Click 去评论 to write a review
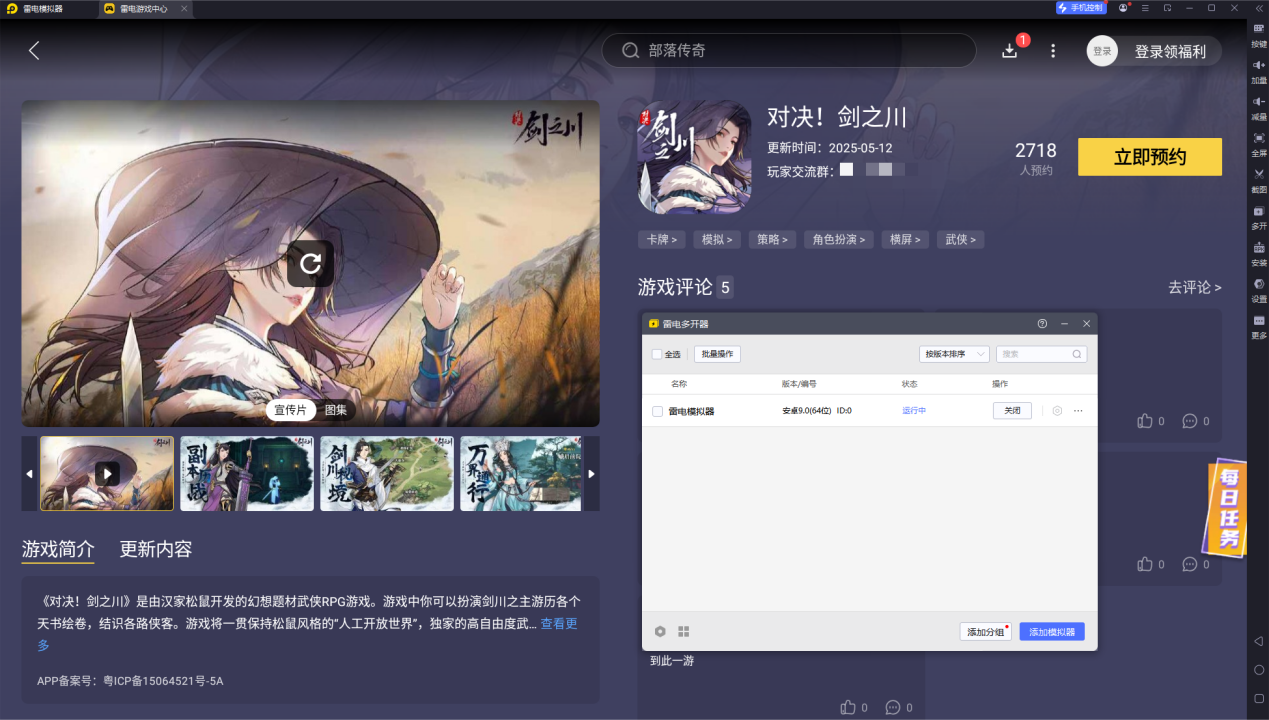The height and width of the screenshot is (720, 1269). tap(1195, 287)
